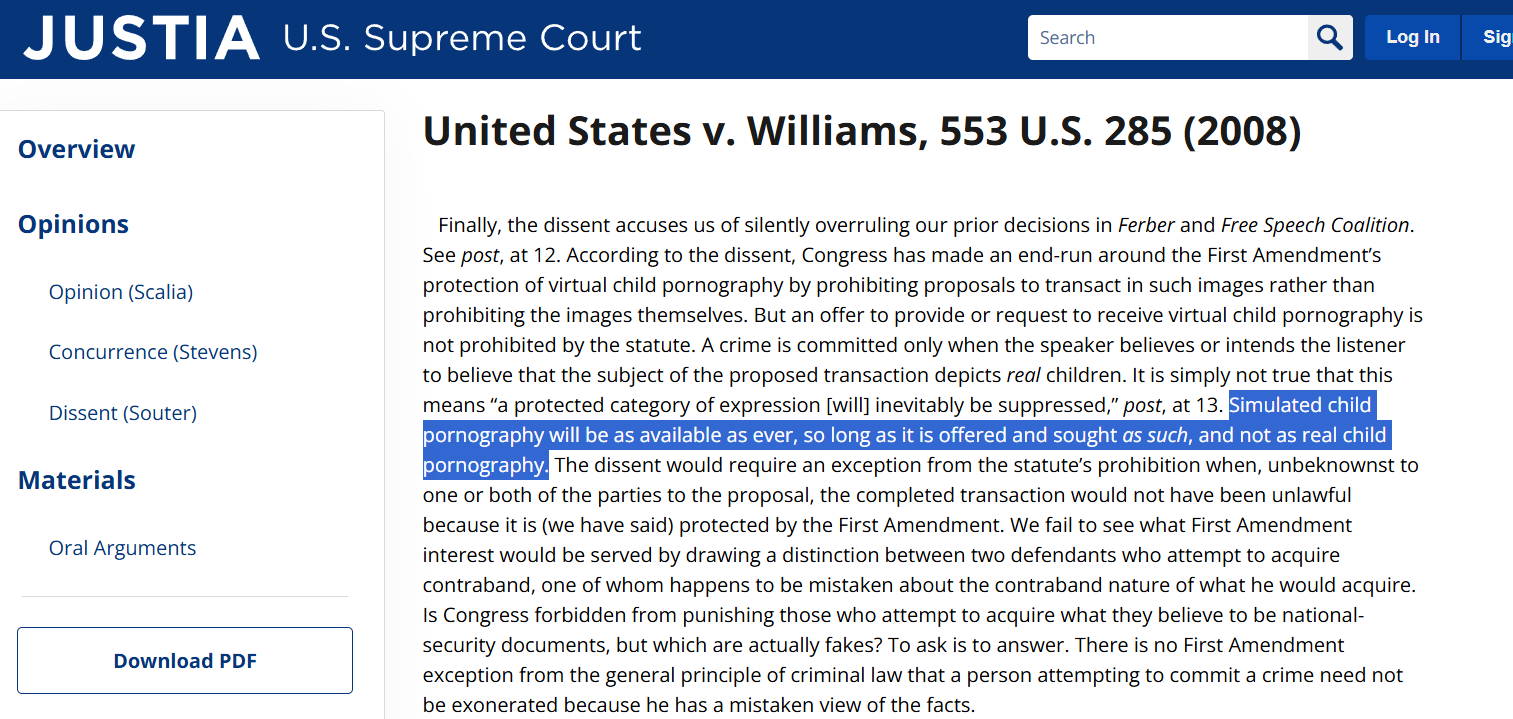This screenshot has height=719, width=1513.
Task: Click the JUSTIA logo
Action: pos(141,38)
